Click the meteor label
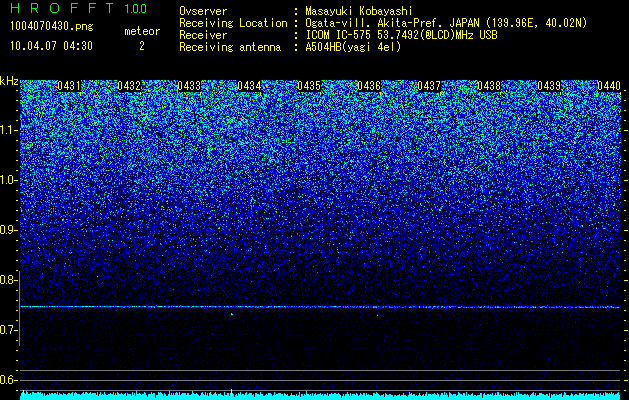The height and width of the screenshot is (400, 629). coord(142,31)
